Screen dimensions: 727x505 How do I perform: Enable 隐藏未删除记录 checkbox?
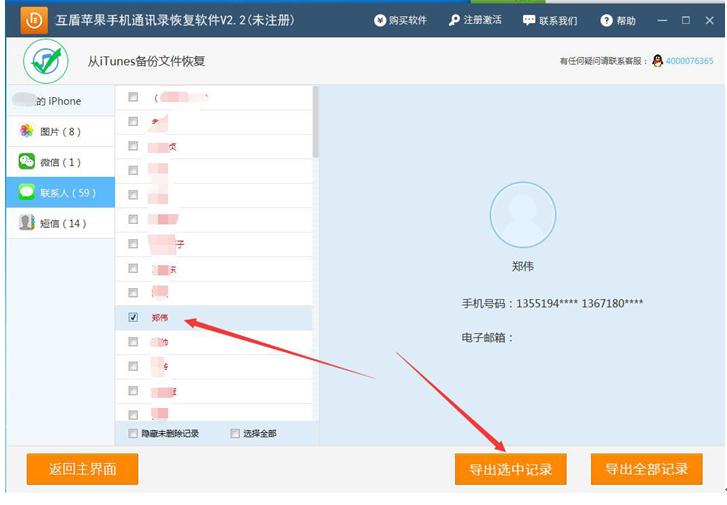[133, 433]
